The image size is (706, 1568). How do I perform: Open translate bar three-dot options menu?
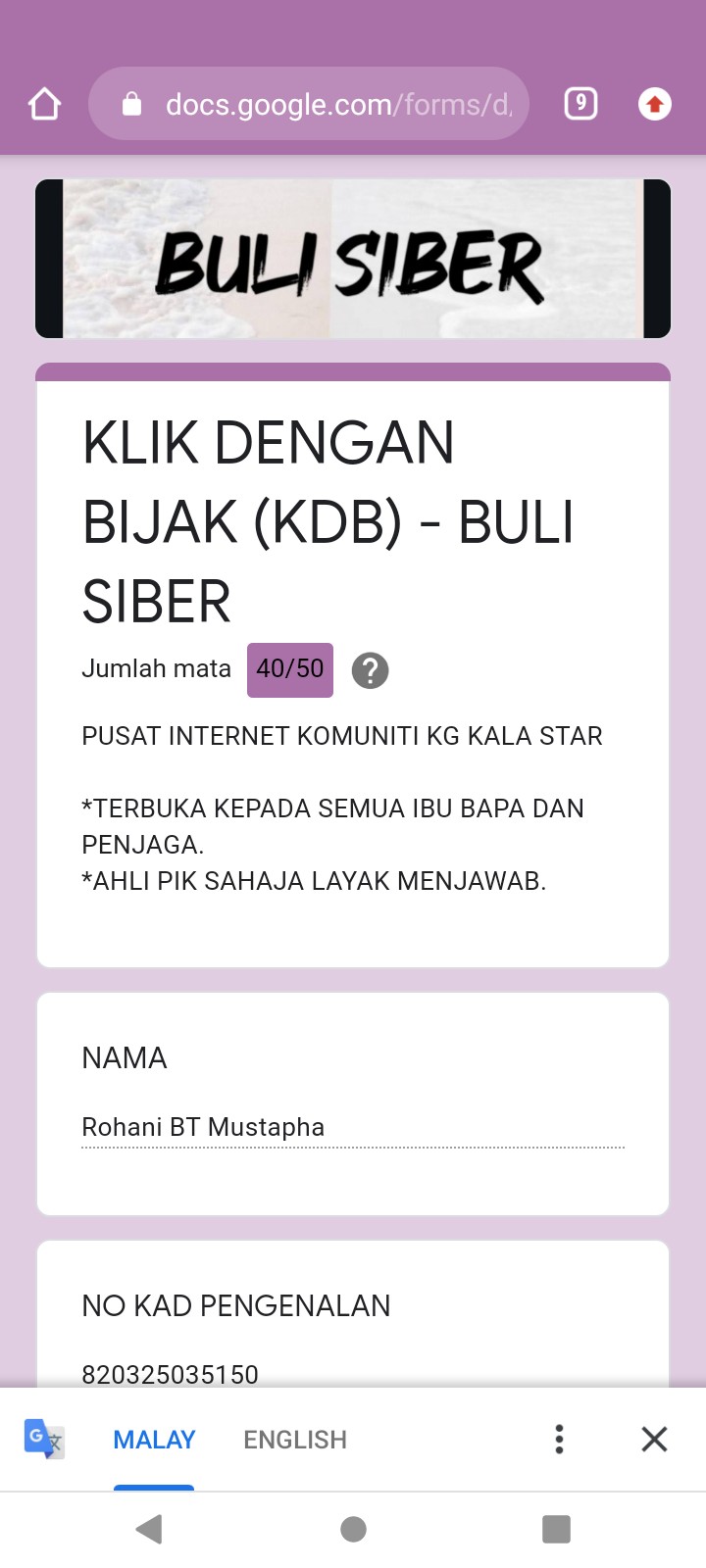[559, 1439]
